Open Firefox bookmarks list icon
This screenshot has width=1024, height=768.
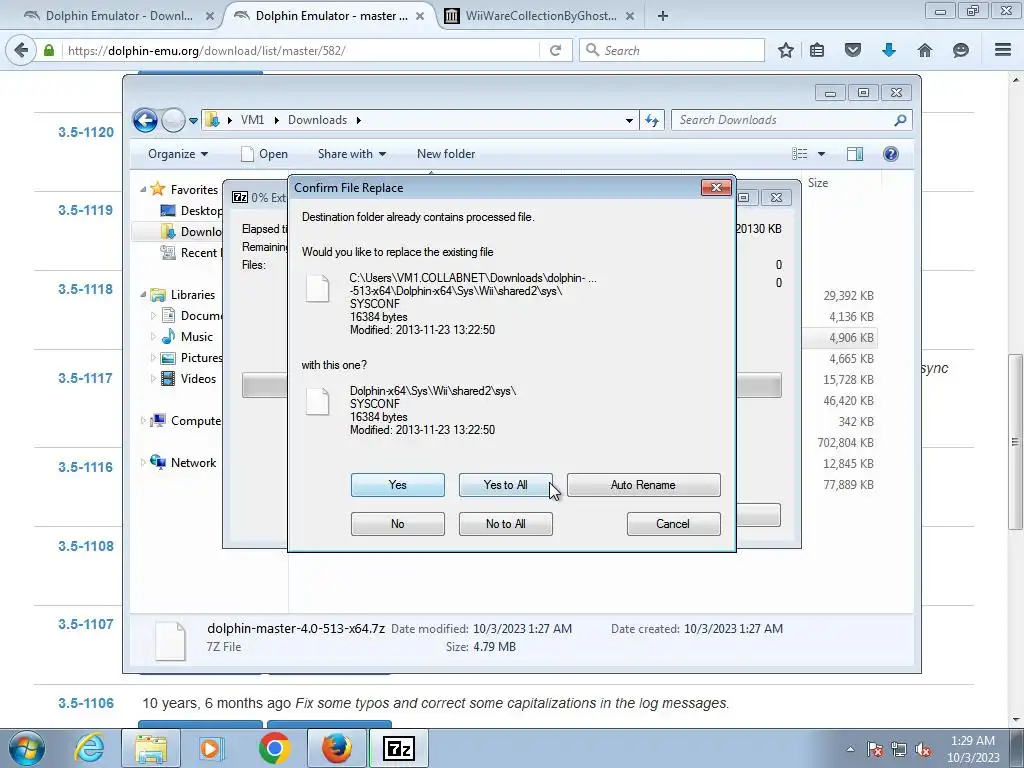click(x=817, y=50)
